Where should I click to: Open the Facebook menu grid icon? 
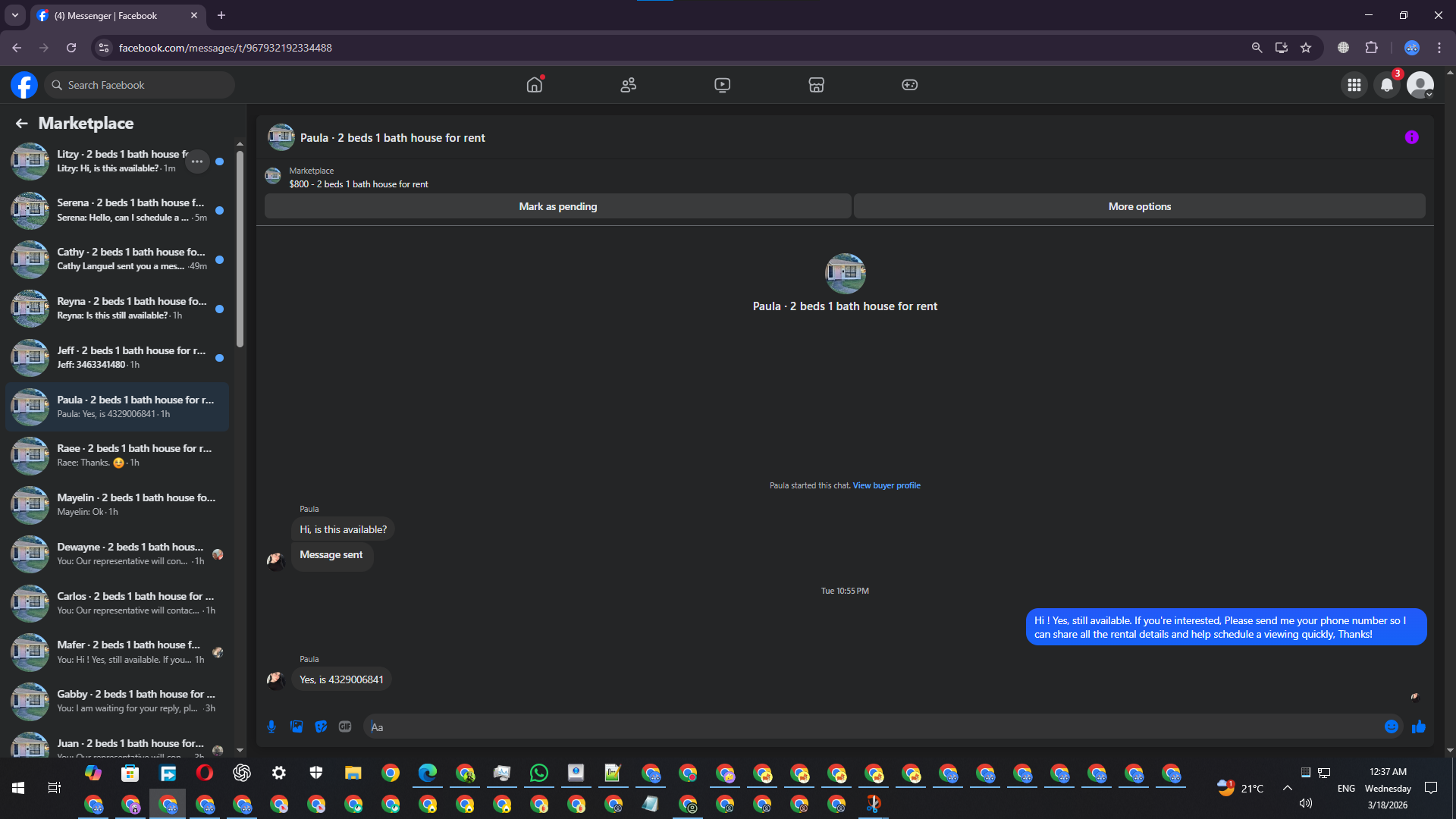(x=1354, y=85)
